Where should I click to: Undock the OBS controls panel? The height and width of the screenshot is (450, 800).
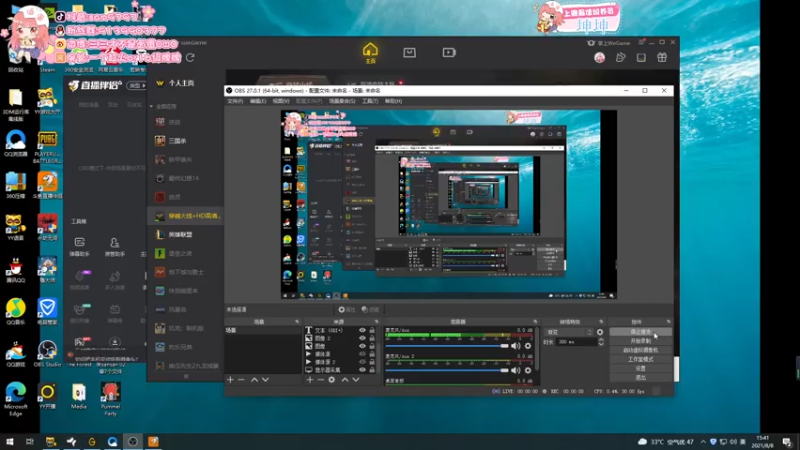point(668,322)
